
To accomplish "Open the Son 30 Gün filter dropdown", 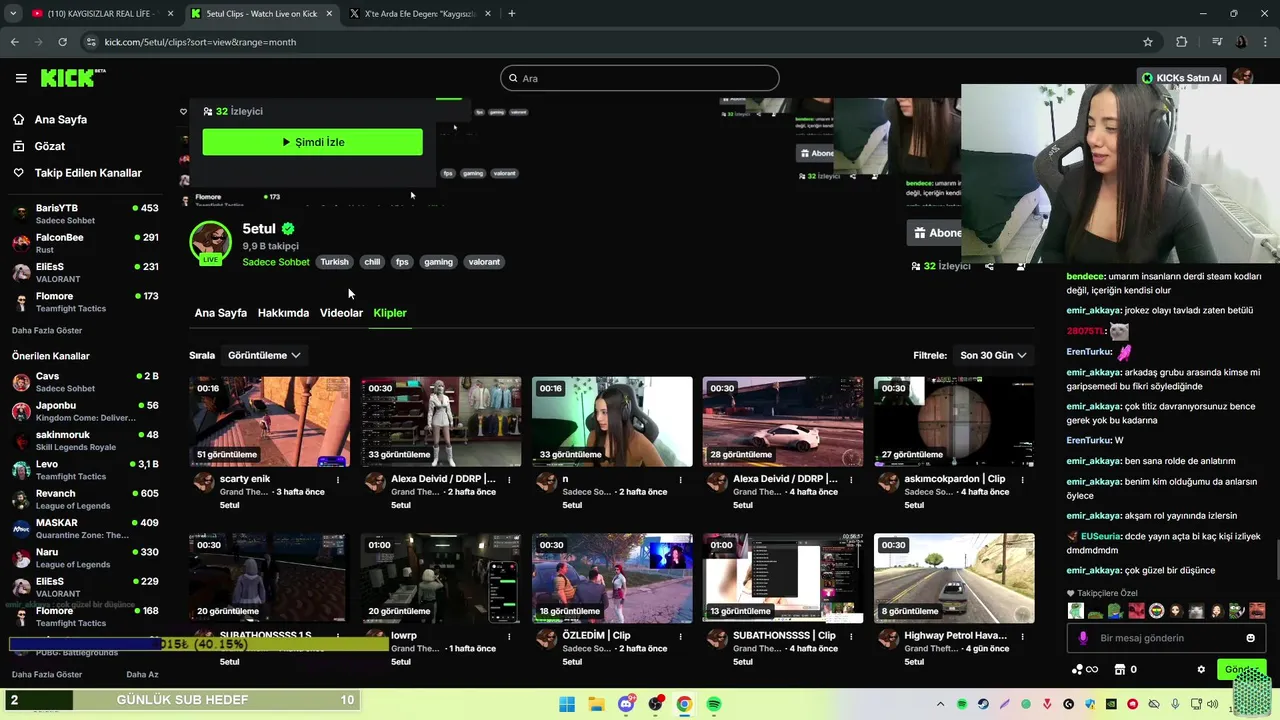I will pos(993,355).
